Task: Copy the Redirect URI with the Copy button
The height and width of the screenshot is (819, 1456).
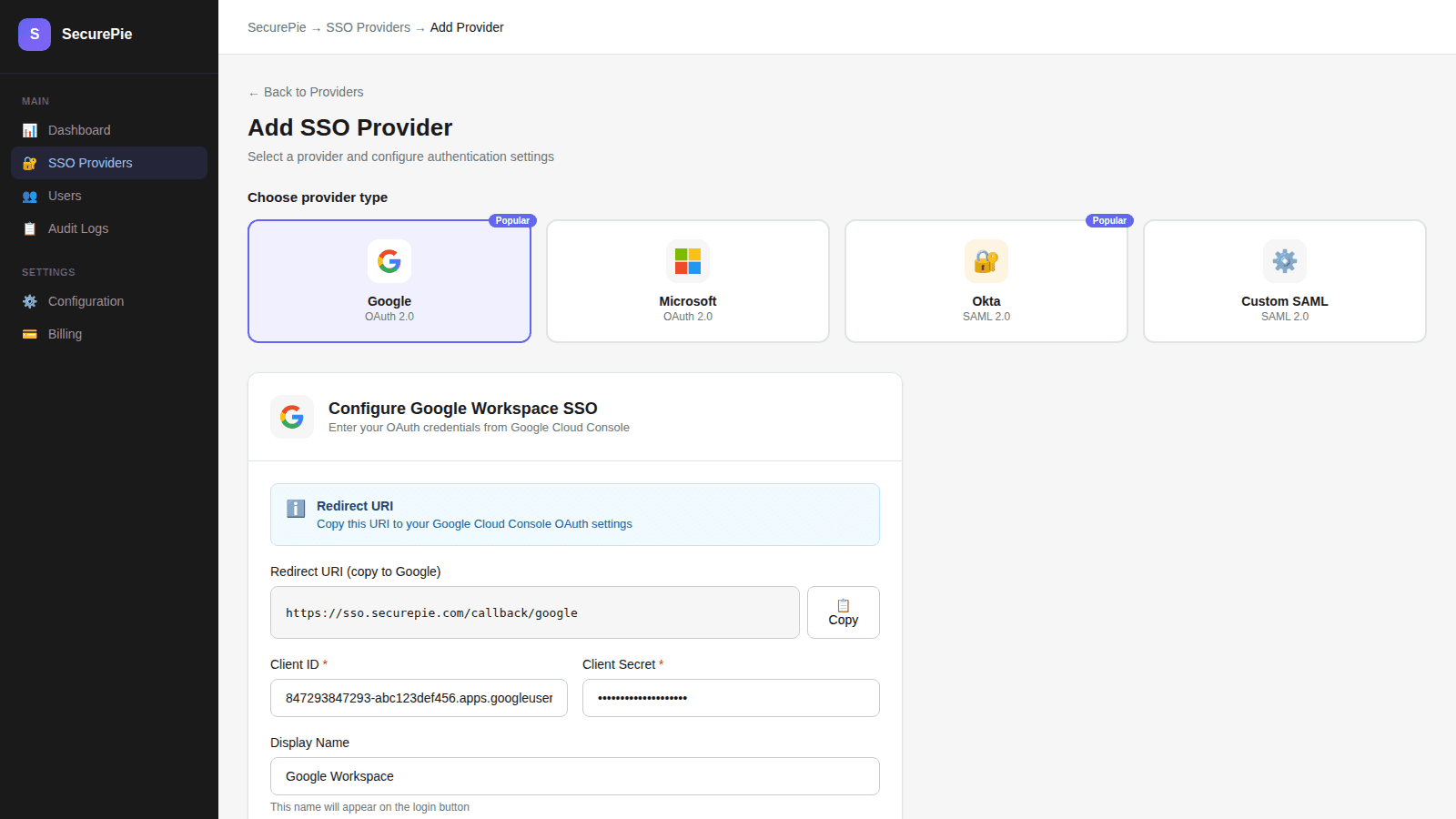Action: coord(842,612)
